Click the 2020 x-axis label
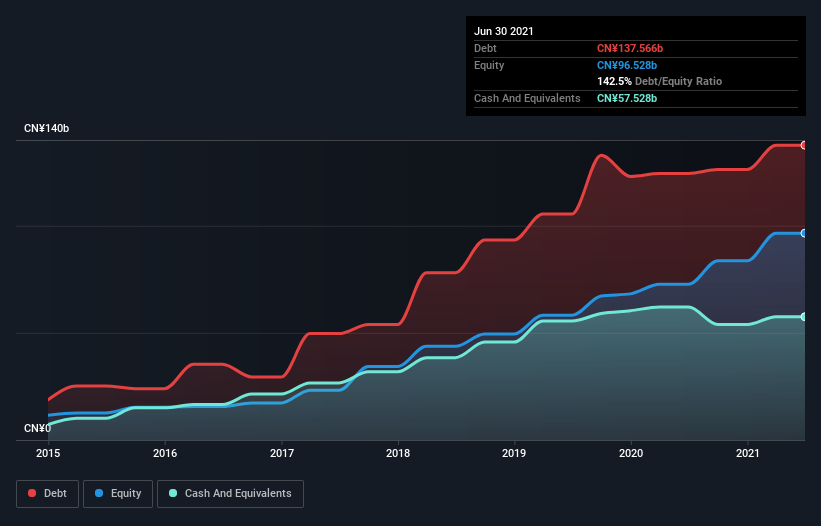The width and height of the screenshot is (821, 526). 631,453
